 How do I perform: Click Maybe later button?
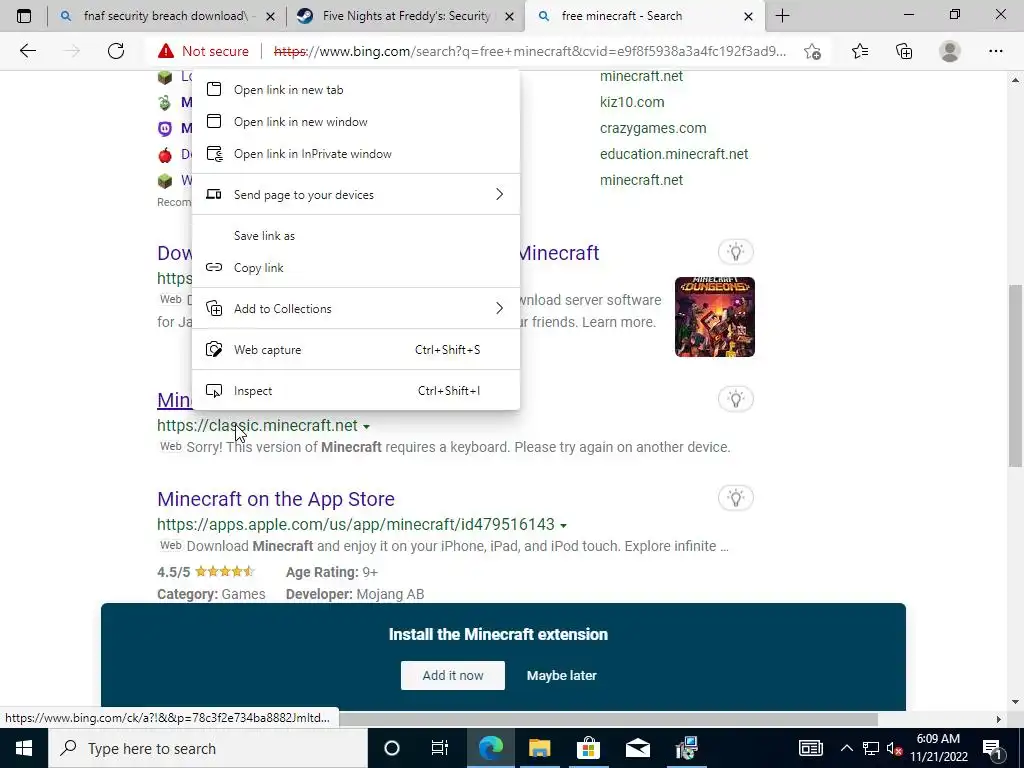562,675
